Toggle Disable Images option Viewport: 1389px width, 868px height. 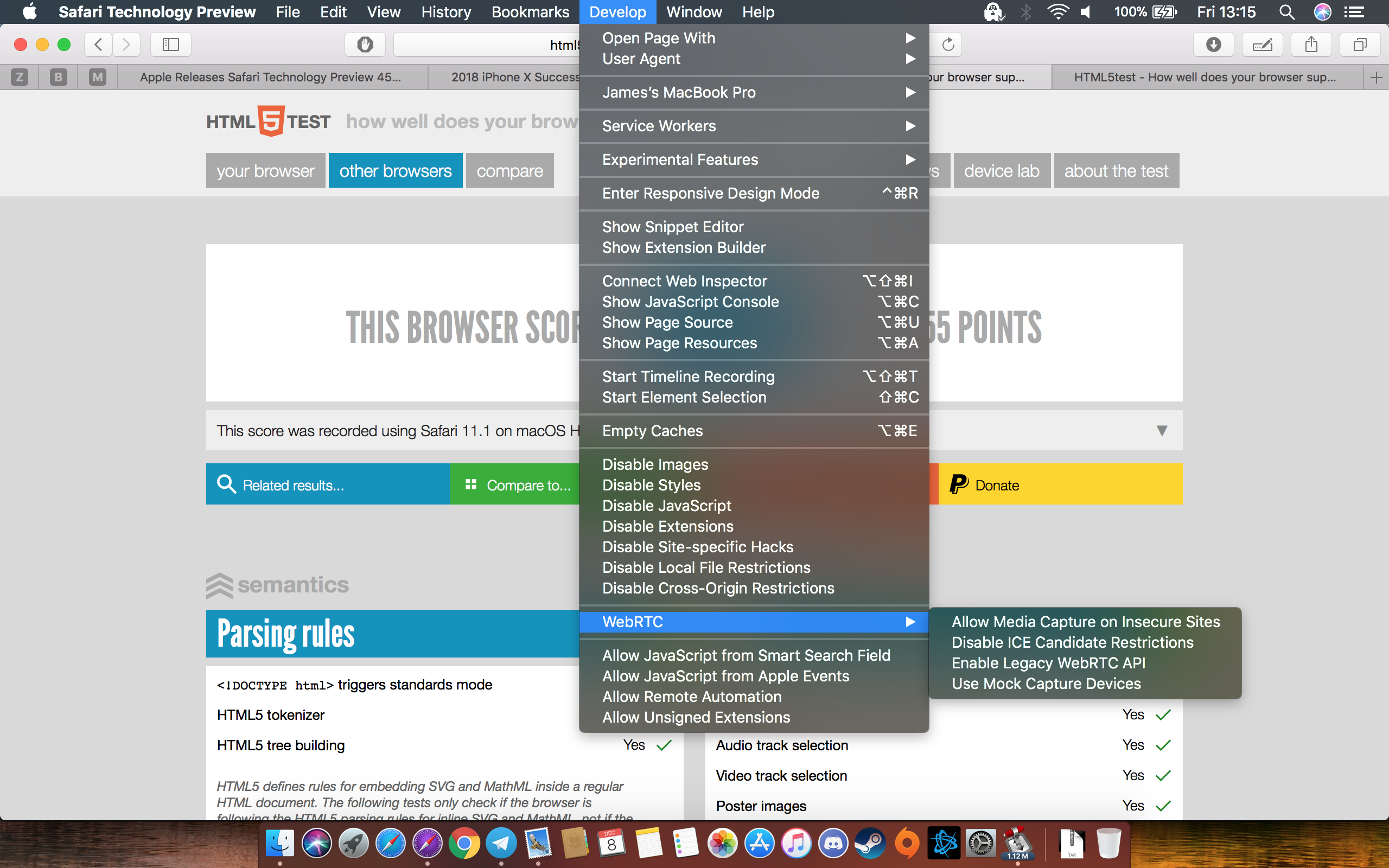click(x=754, y=464)
